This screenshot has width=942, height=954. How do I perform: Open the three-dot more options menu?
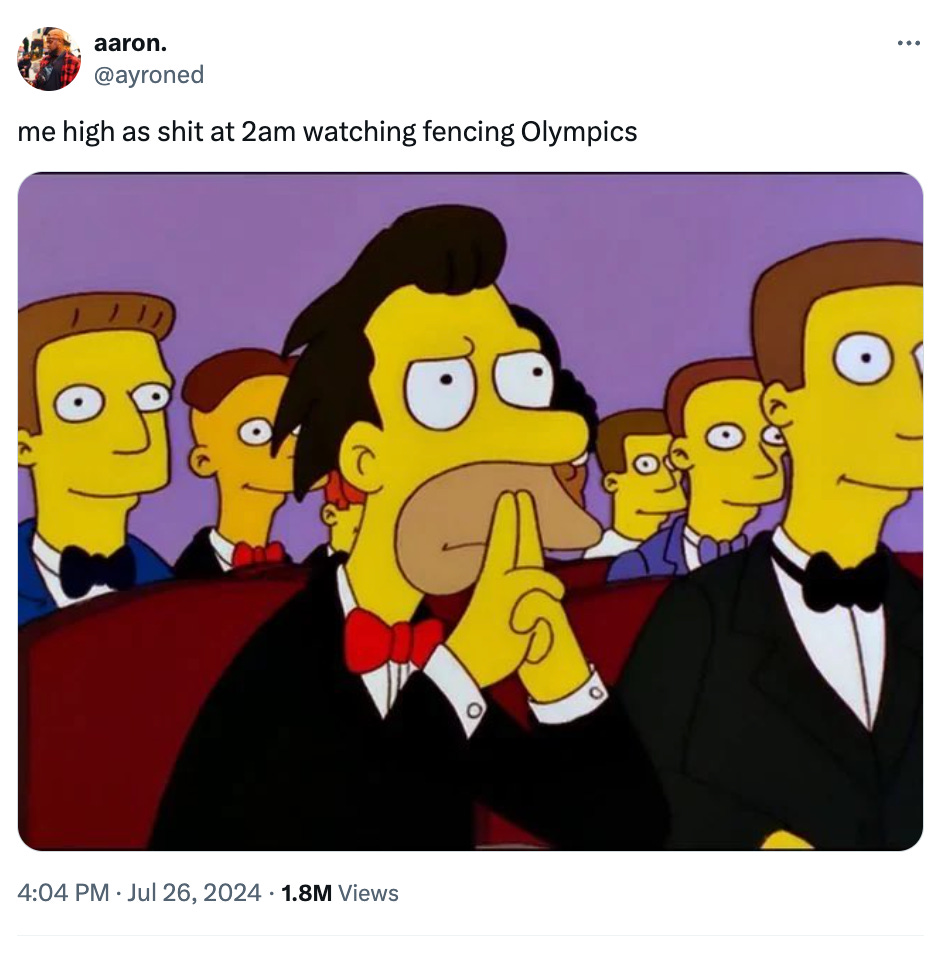coord(909,43)
